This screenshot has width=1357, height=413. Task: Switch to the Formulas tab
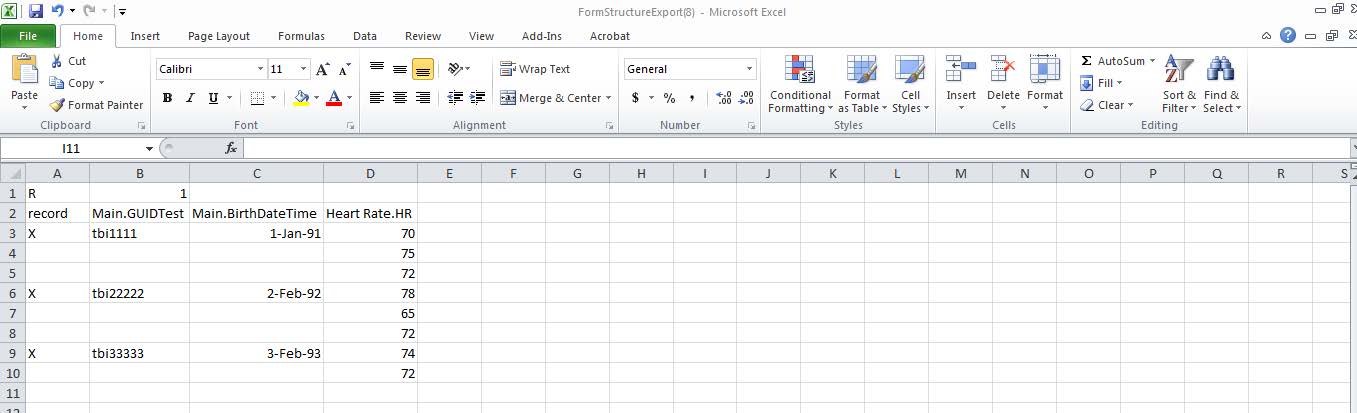click(301, 36)
